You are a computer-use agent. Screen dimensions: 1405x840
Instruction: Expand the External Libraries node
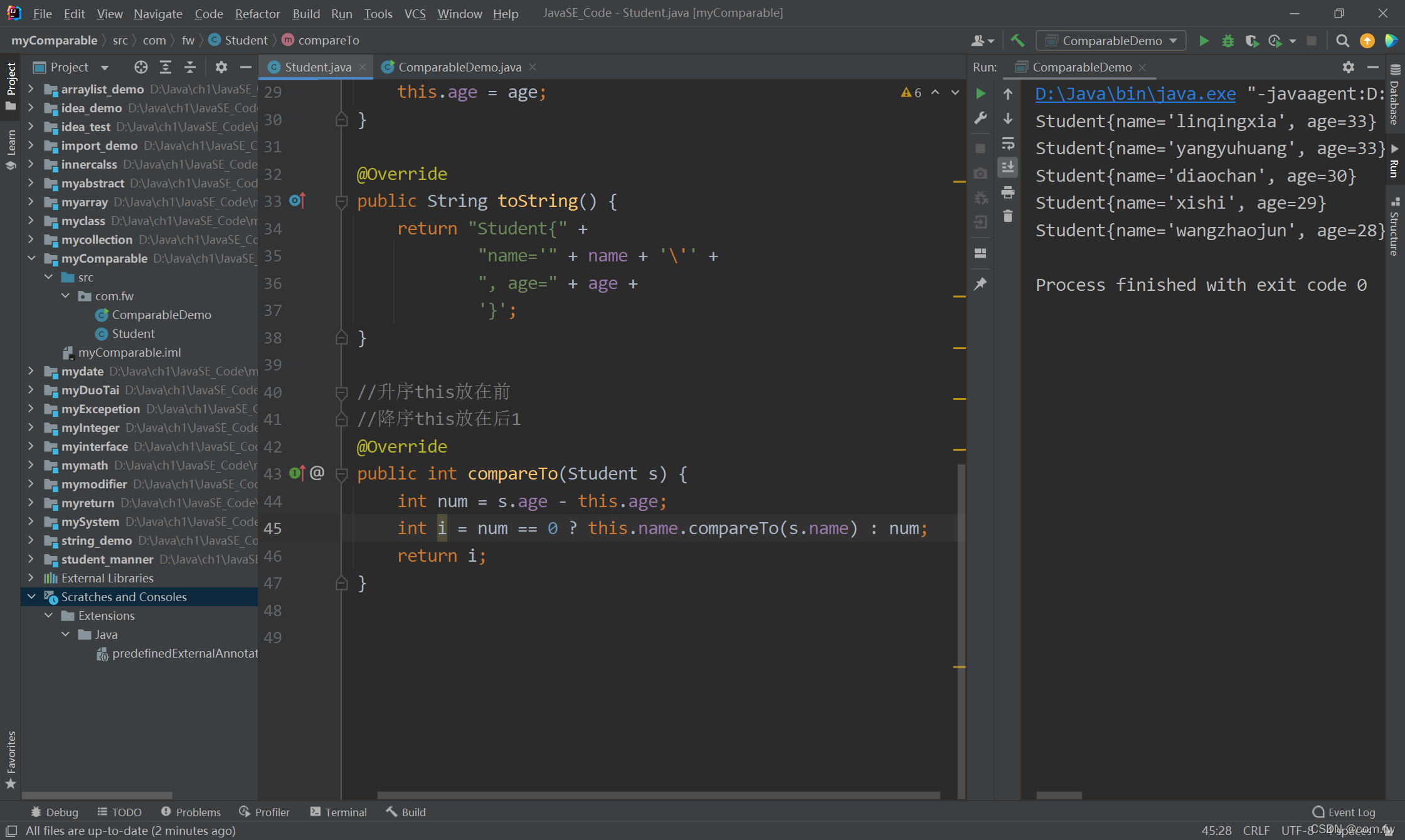click(31, 578)
